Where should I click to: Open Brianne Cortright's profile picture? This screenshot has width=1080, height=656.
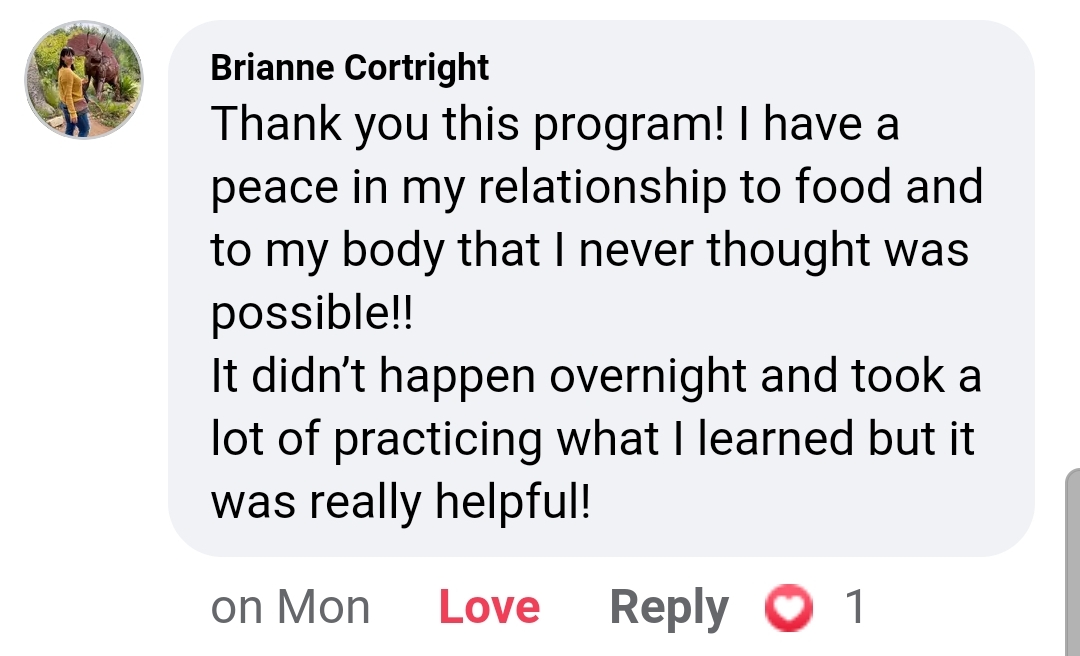[84, 80]
